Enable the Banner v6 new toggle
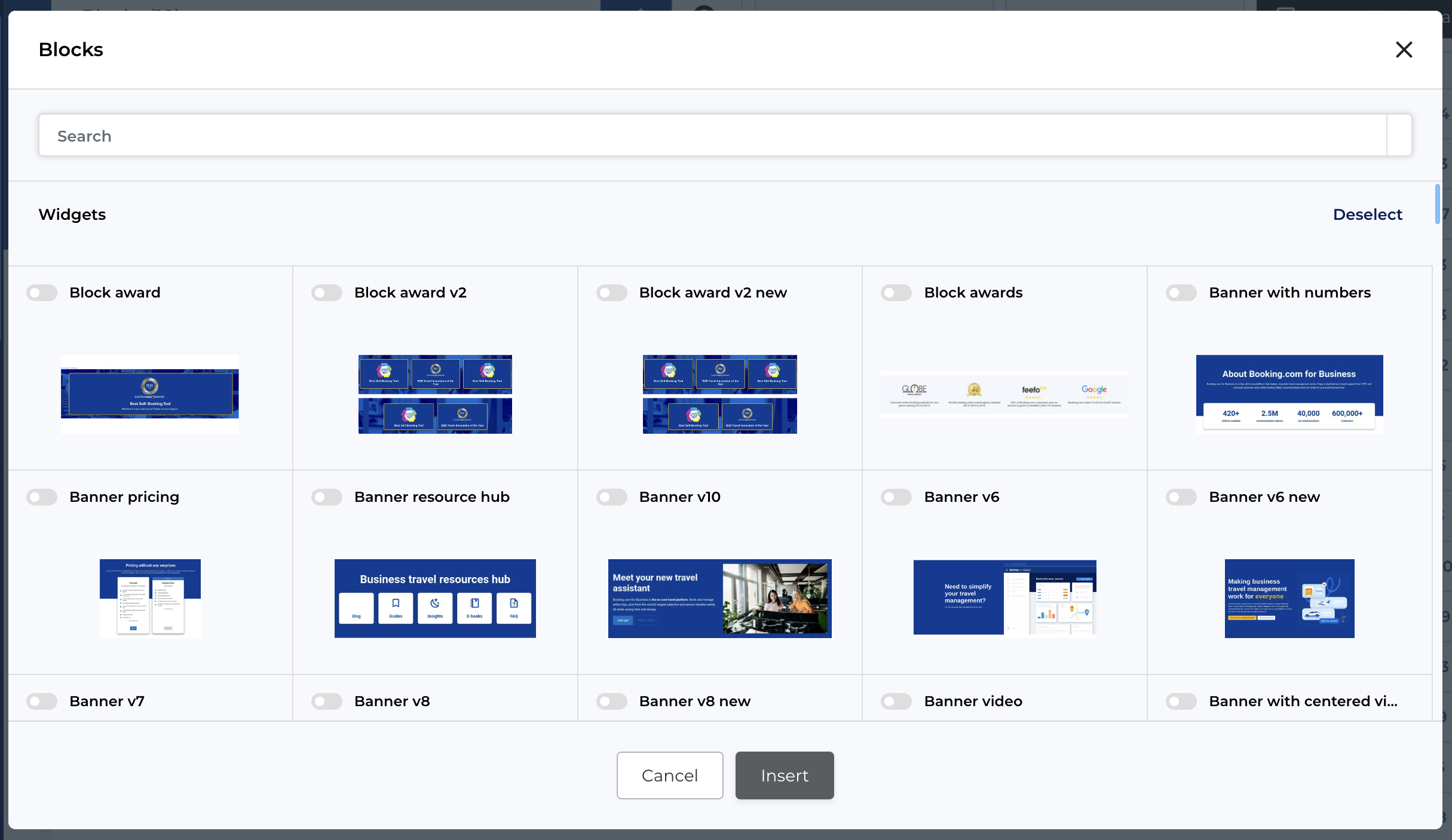Viewport: 1452px width, 840px height. point(1181,496)
